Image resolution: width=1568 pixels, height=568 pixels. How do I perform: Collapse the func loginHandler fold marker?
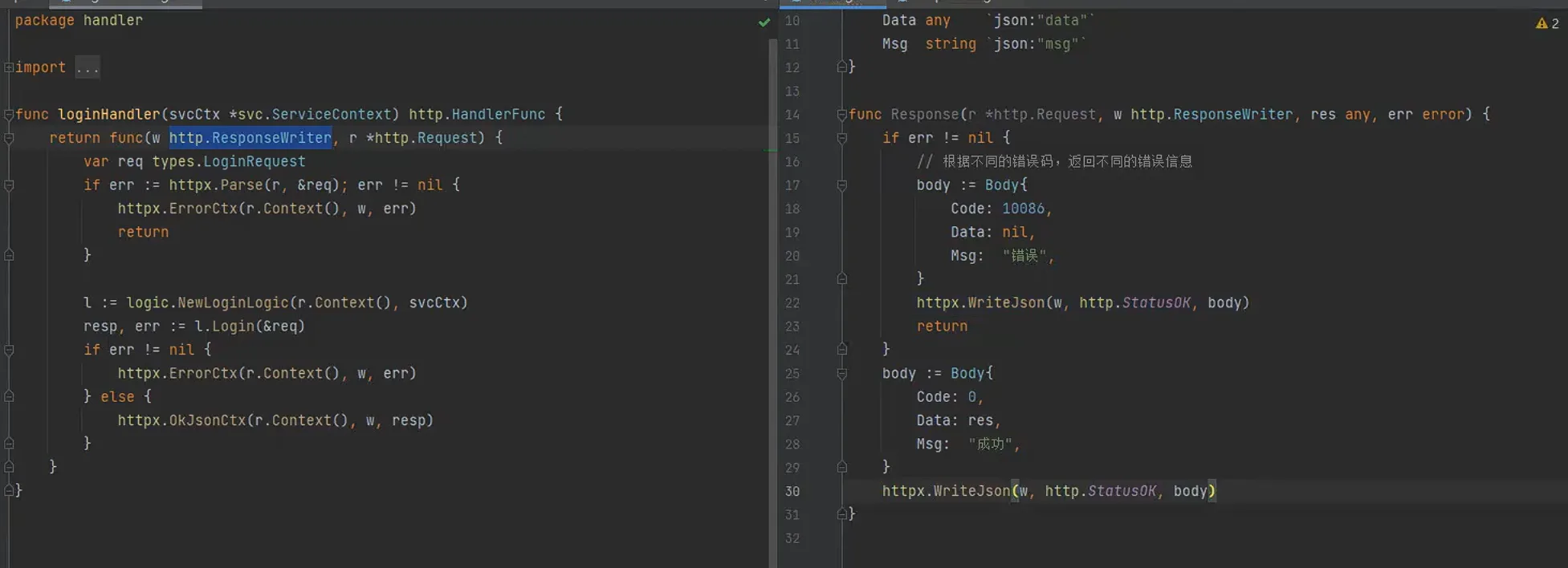(8, 115)
